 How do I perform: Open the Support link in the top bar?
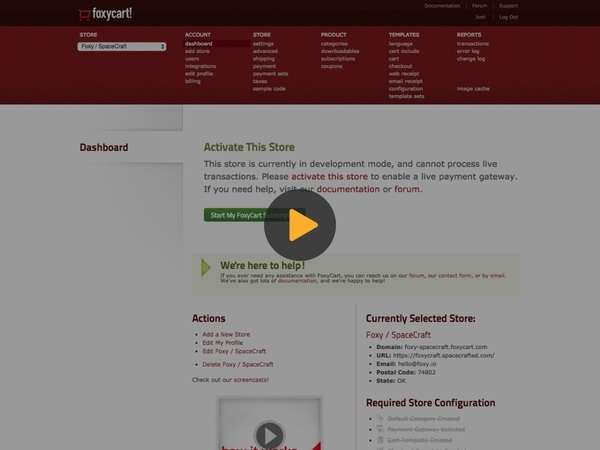coord(508,6)
